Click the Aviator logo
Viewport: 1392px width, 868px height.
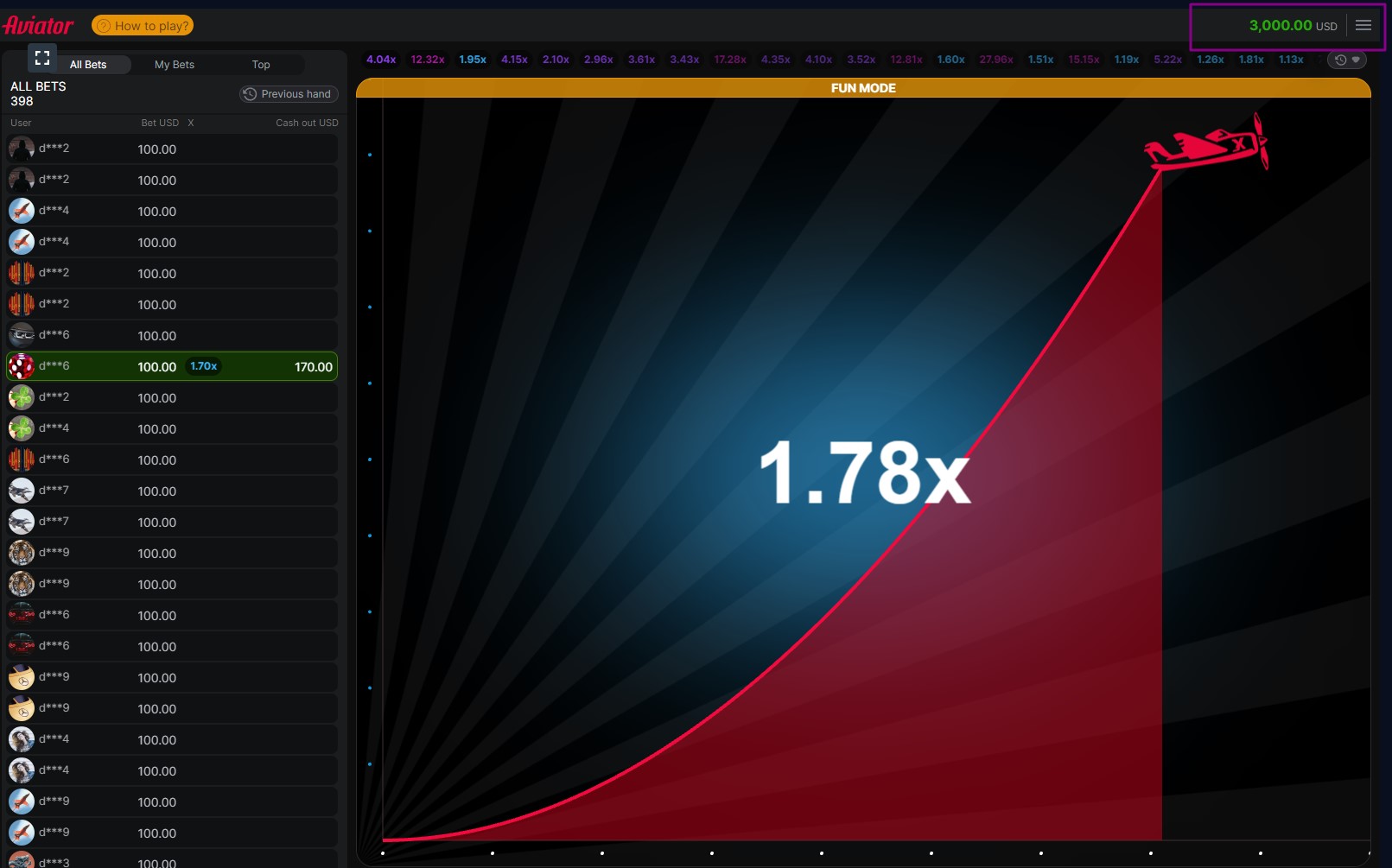point(39,26)
